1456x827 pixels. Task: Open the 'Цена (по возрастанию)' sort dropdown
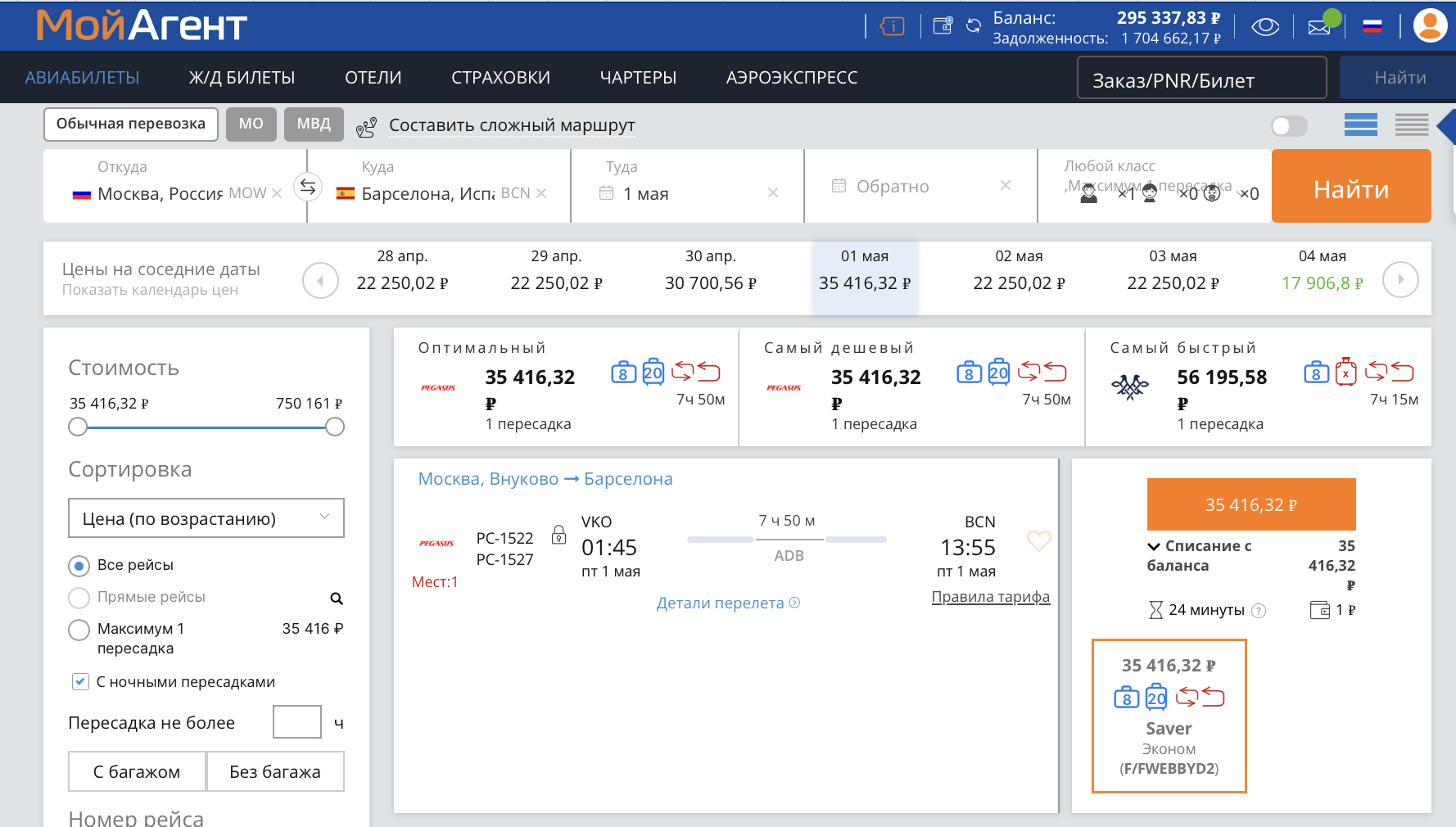206,518
